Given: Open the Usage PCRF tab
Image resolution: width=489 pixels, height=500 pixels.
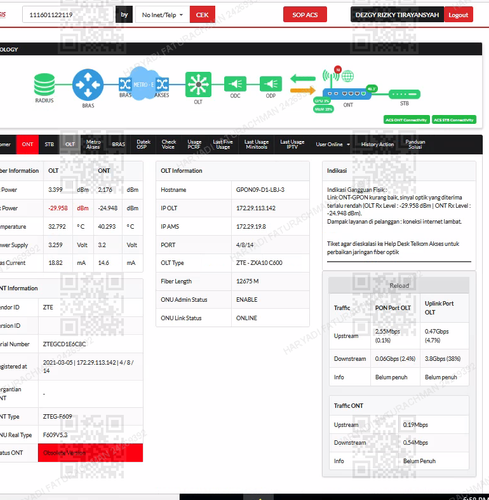Looking at the screenshot, I should (x=194, y=144).
